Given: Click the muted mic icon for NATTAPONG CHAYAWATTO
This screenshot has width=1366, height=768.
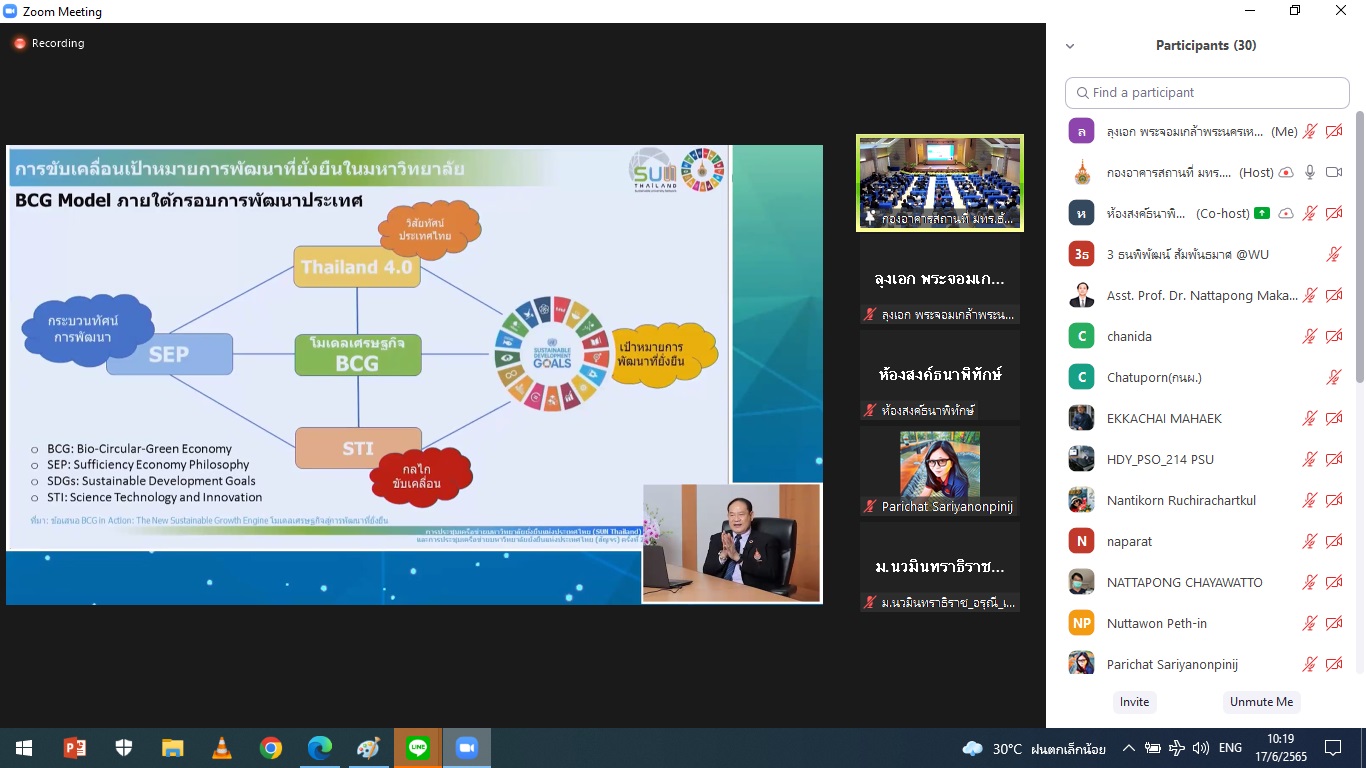Looking at the screenshot, I should [1310, 583].
